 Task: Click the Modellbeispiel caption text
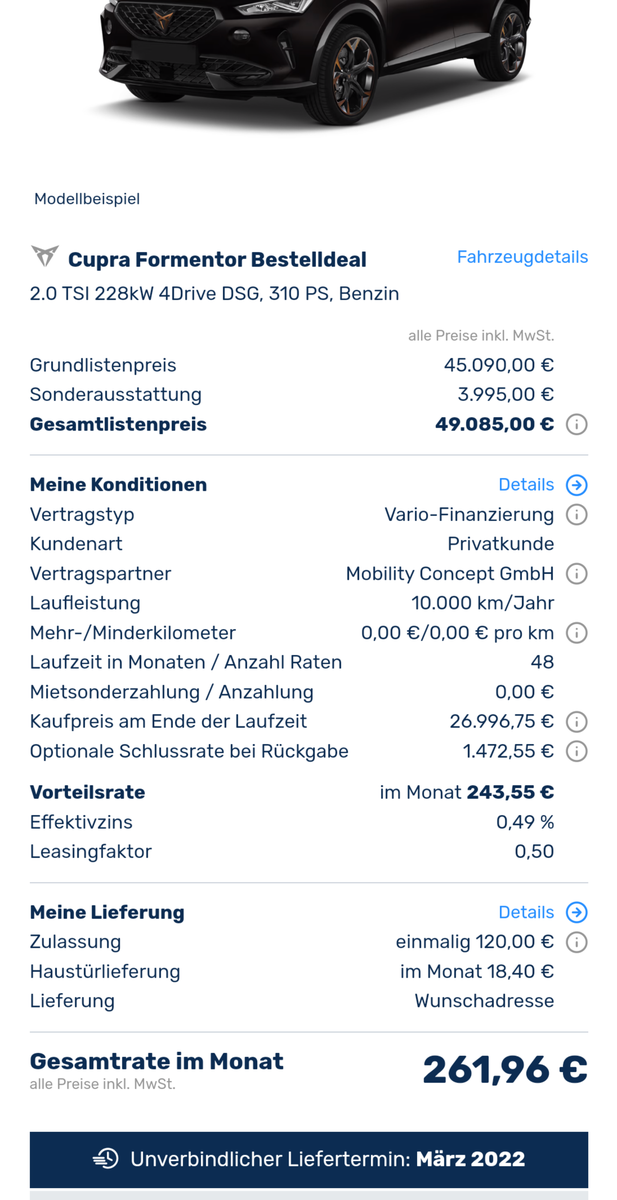[x=87, y=199]
